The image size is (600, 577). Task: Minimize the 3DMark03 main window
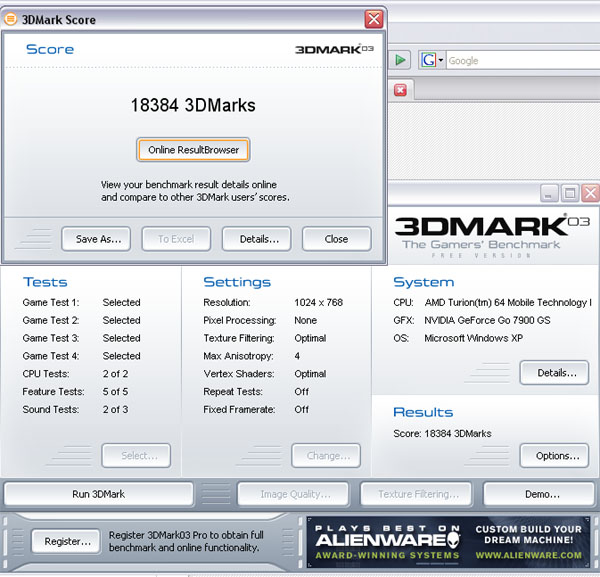(549, 193)
